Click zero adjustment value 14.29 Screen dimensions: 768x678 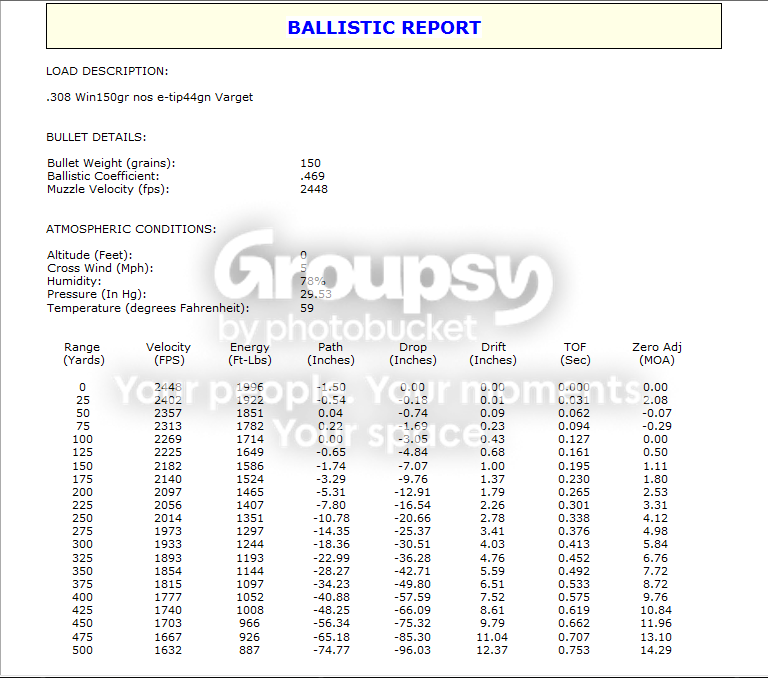[x=656, y=650]
